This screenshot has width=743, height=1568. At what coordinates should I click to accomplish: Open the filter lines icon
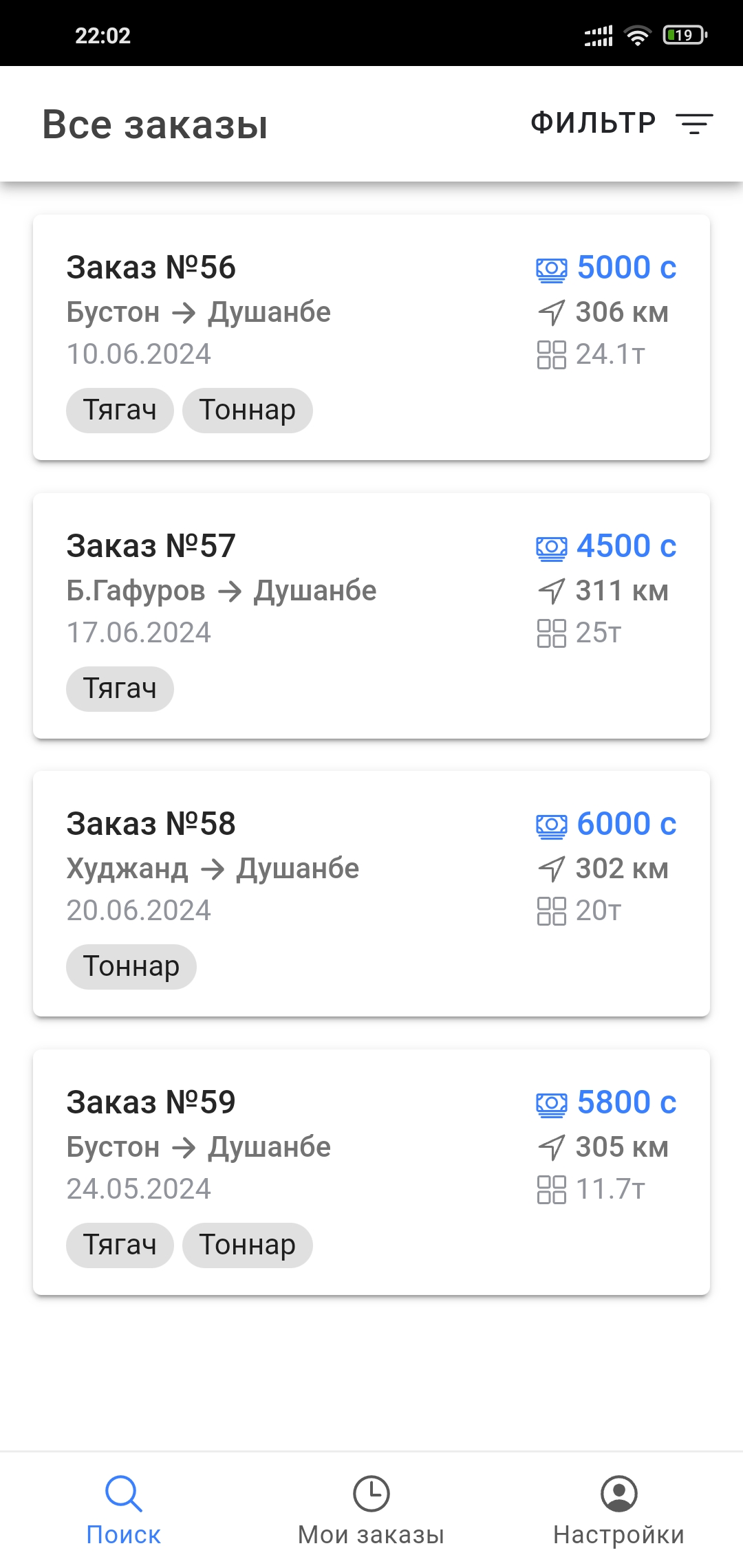694,124
